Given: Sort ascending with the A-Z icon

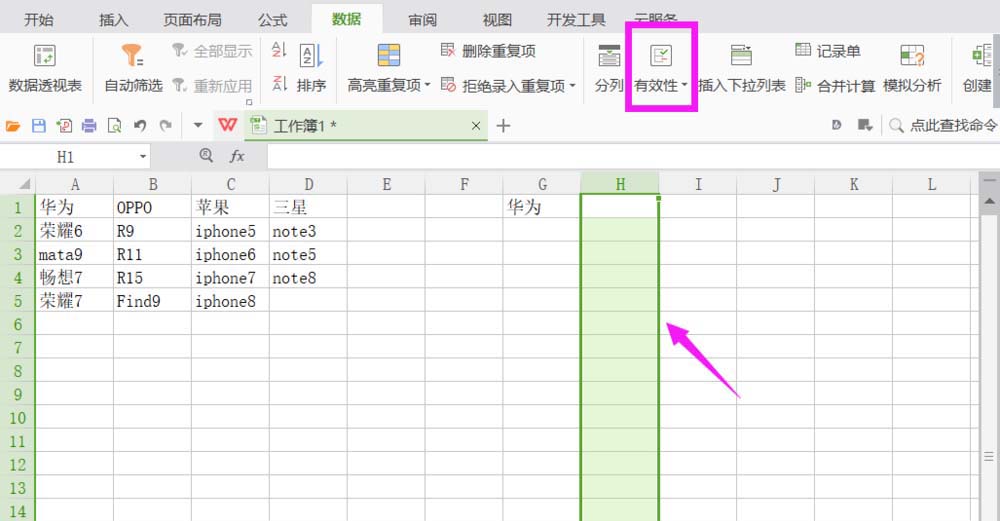Looking at the screenshot, I should tap(279, 50).
